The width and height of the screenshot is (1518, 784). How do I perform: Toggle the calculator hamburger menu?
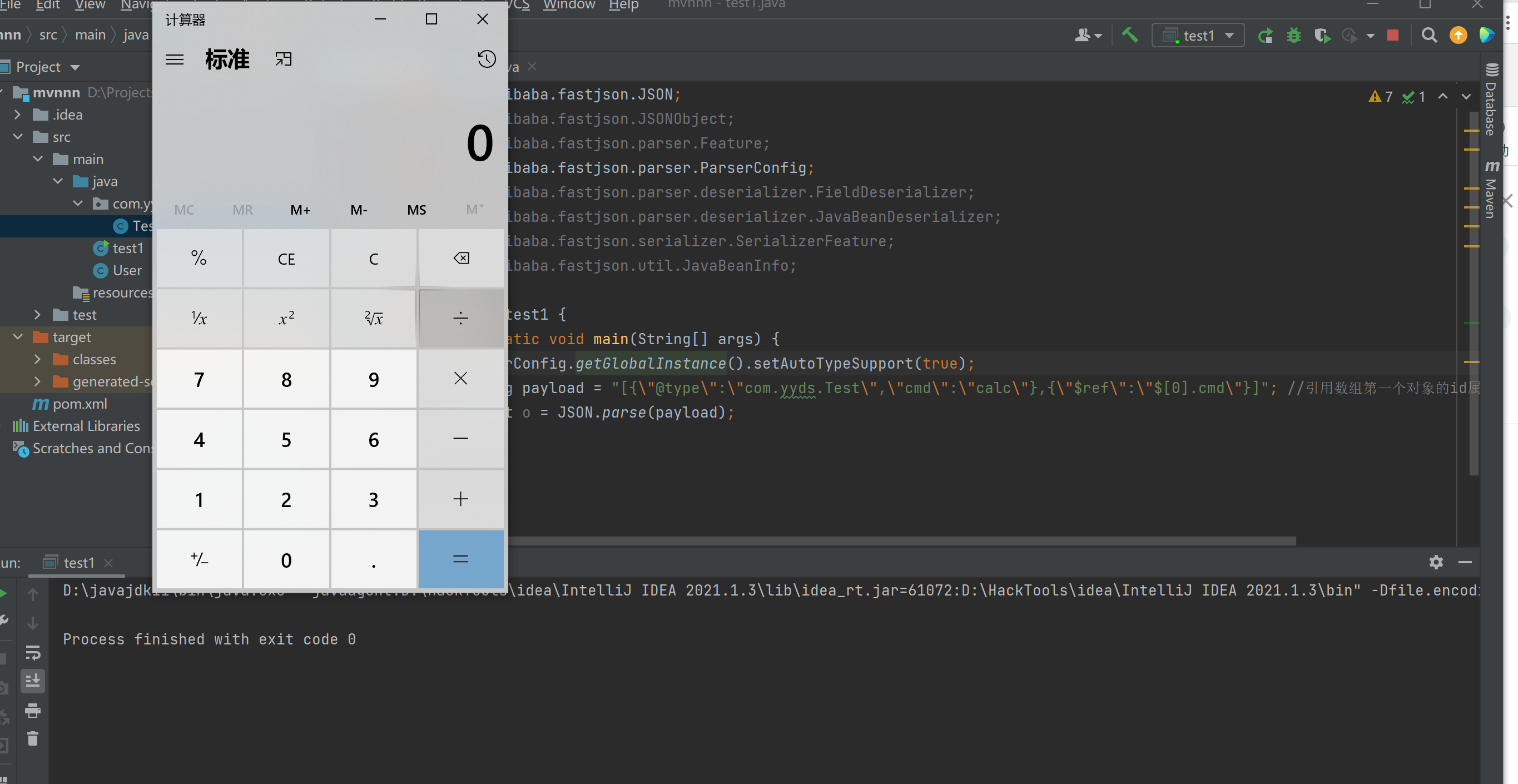(174, 58)
